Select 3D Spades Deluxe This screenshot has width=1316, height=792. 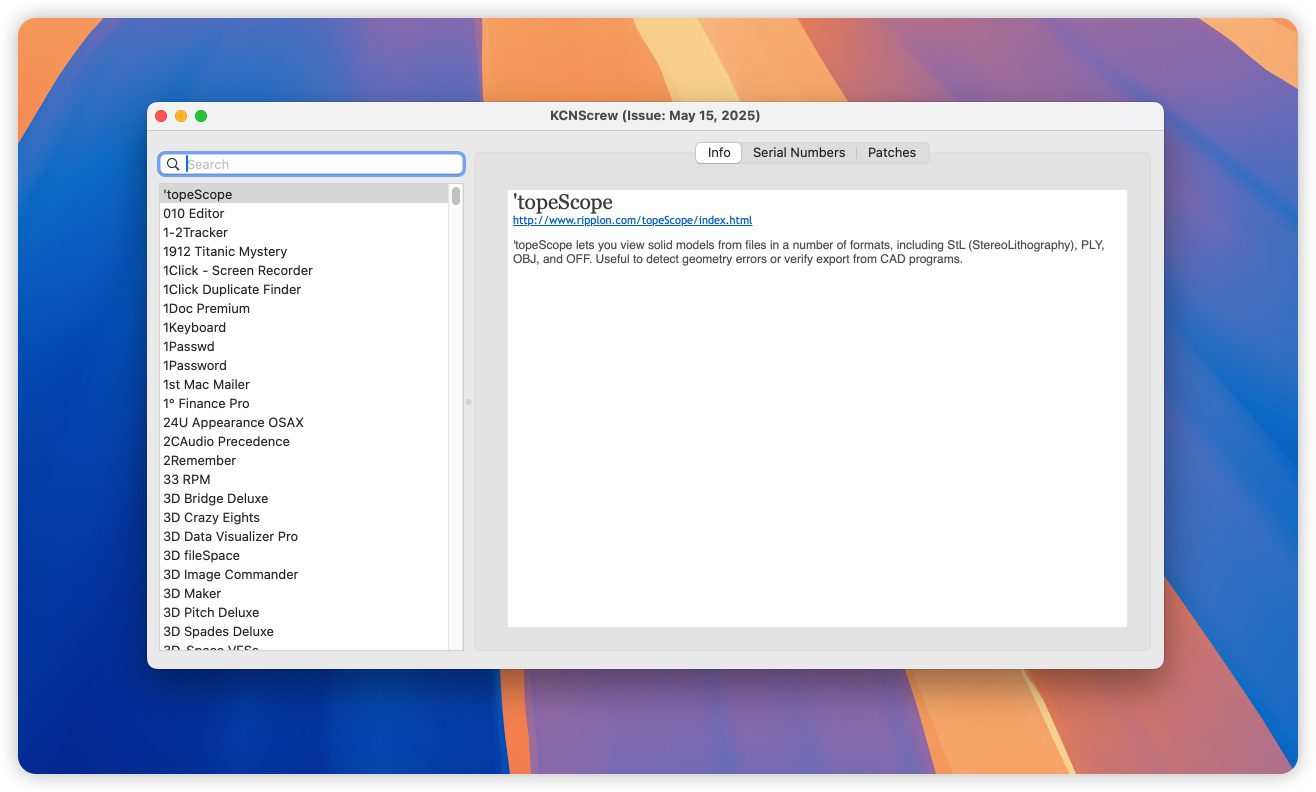click(x=305, y=631)
